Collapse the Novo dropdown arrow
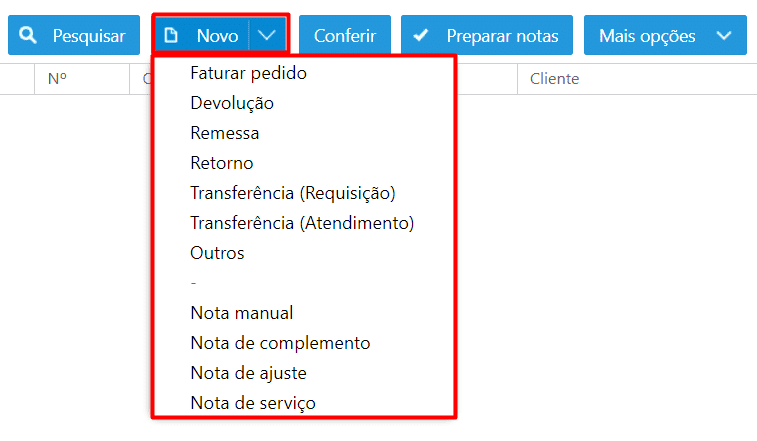The height and width of the screenshot is (441, 757). click(x=266, y=35)
